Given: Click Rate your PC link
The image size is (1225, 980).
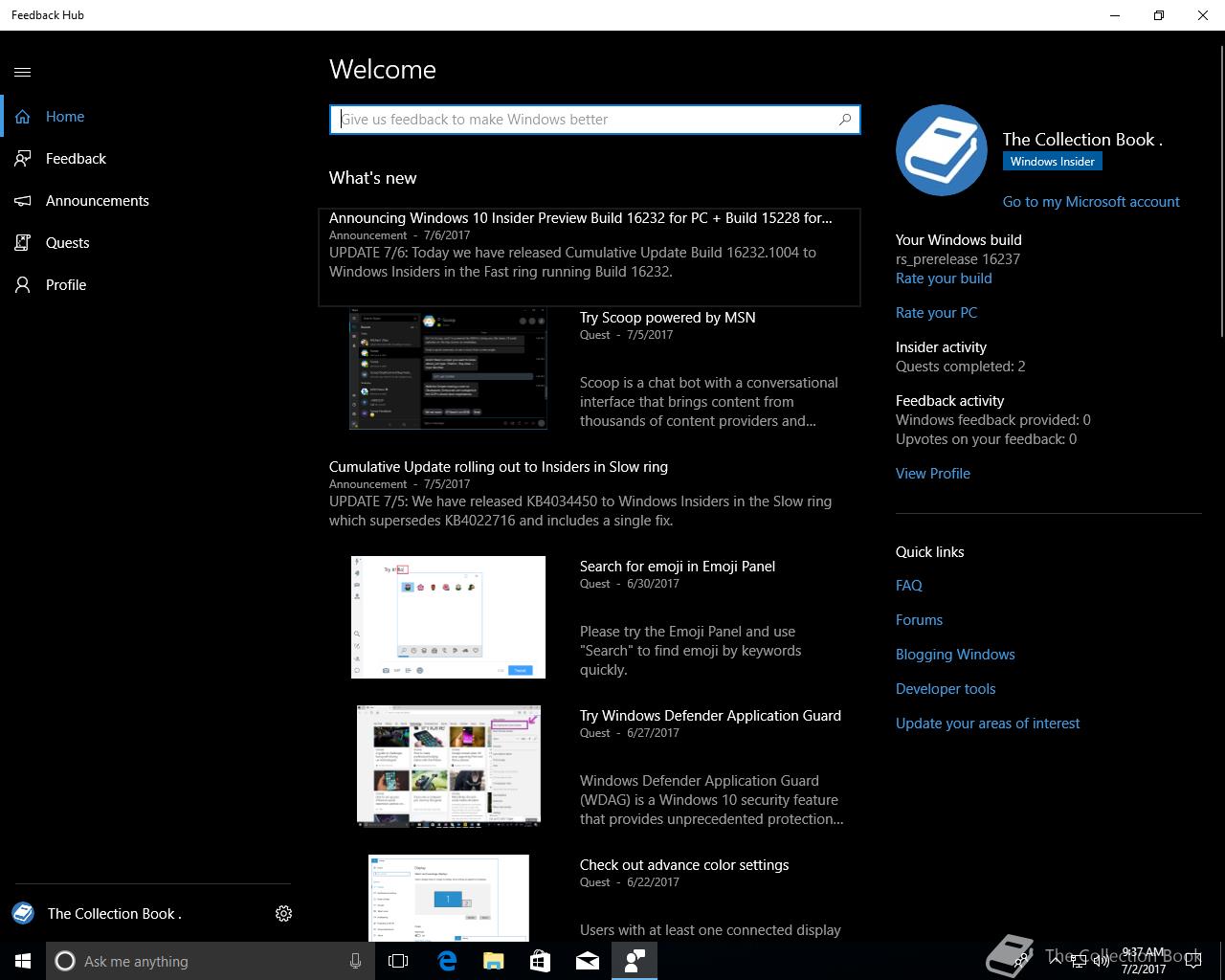Looking at the screenshot, I should click(936, 313).
